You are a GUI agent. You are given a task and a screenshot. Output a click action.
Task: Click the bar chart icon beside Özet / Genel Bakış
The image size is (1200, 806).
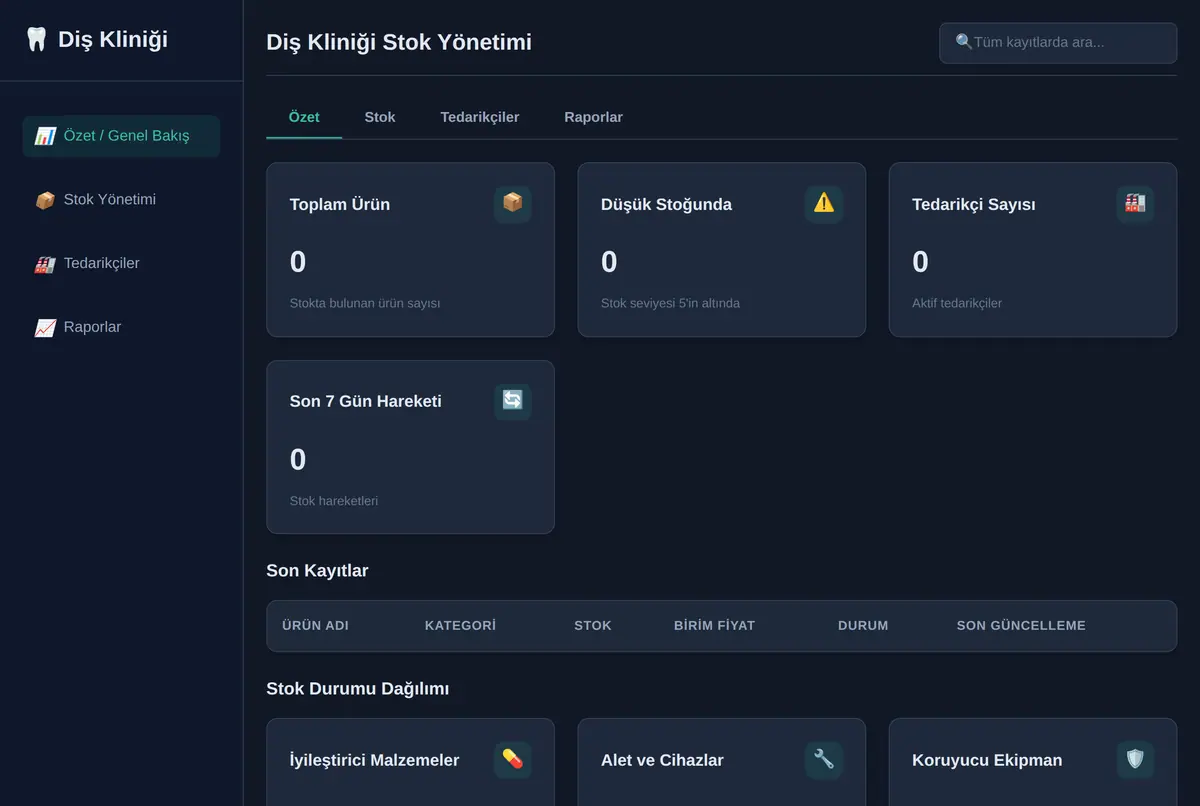point(45,136)
